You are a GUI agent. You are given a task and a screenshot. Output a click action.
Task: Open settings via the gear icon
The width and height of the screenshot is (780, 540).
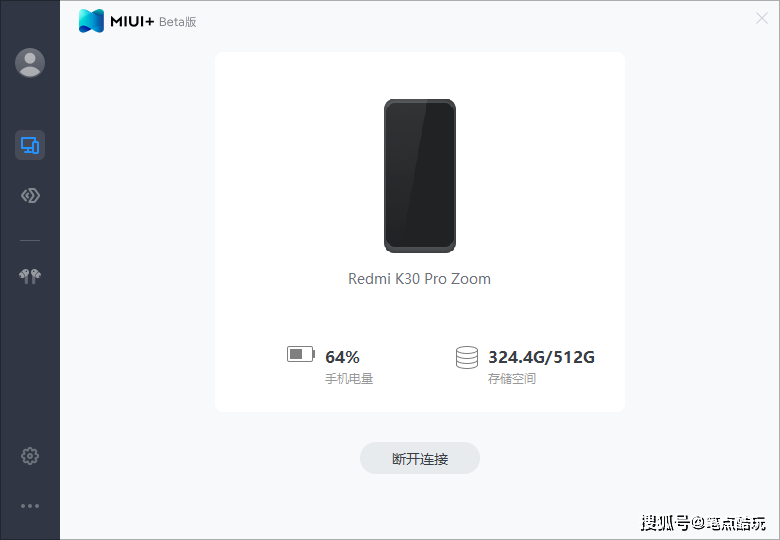(x=30, y=455)
